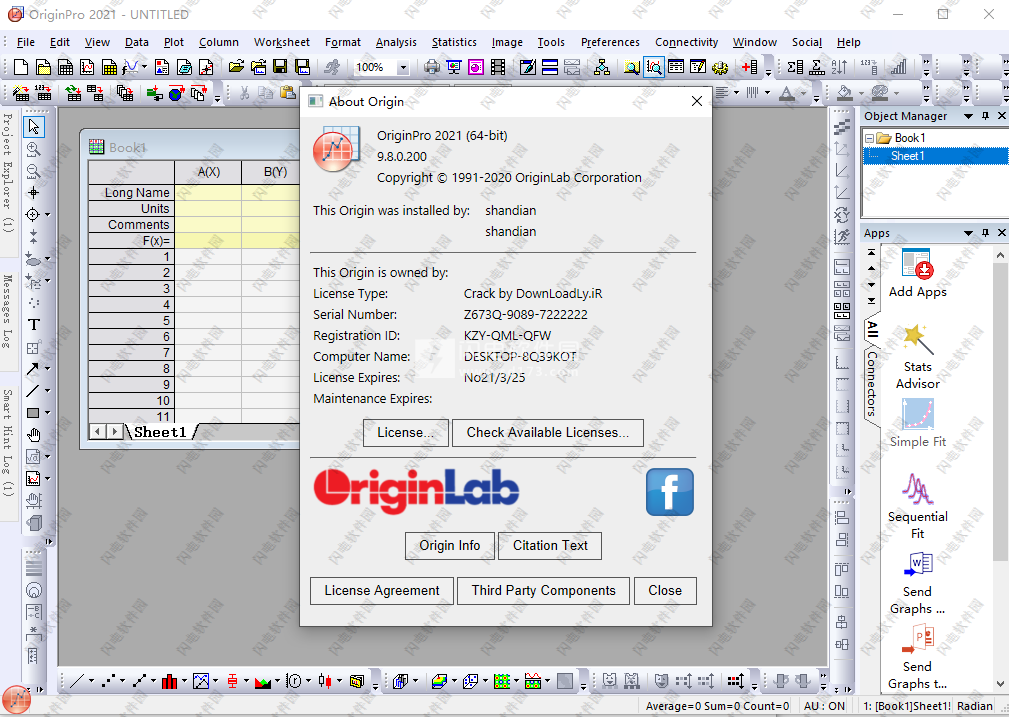This screenshot has width=1009, height=717.
Task: Click the Screen Reader tool icon
Action: (33, 192)
